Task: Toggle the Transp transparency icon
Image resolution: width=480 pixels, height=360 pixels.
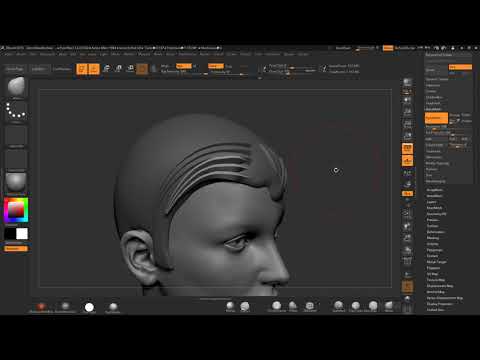Action: (x=407, y=275)
